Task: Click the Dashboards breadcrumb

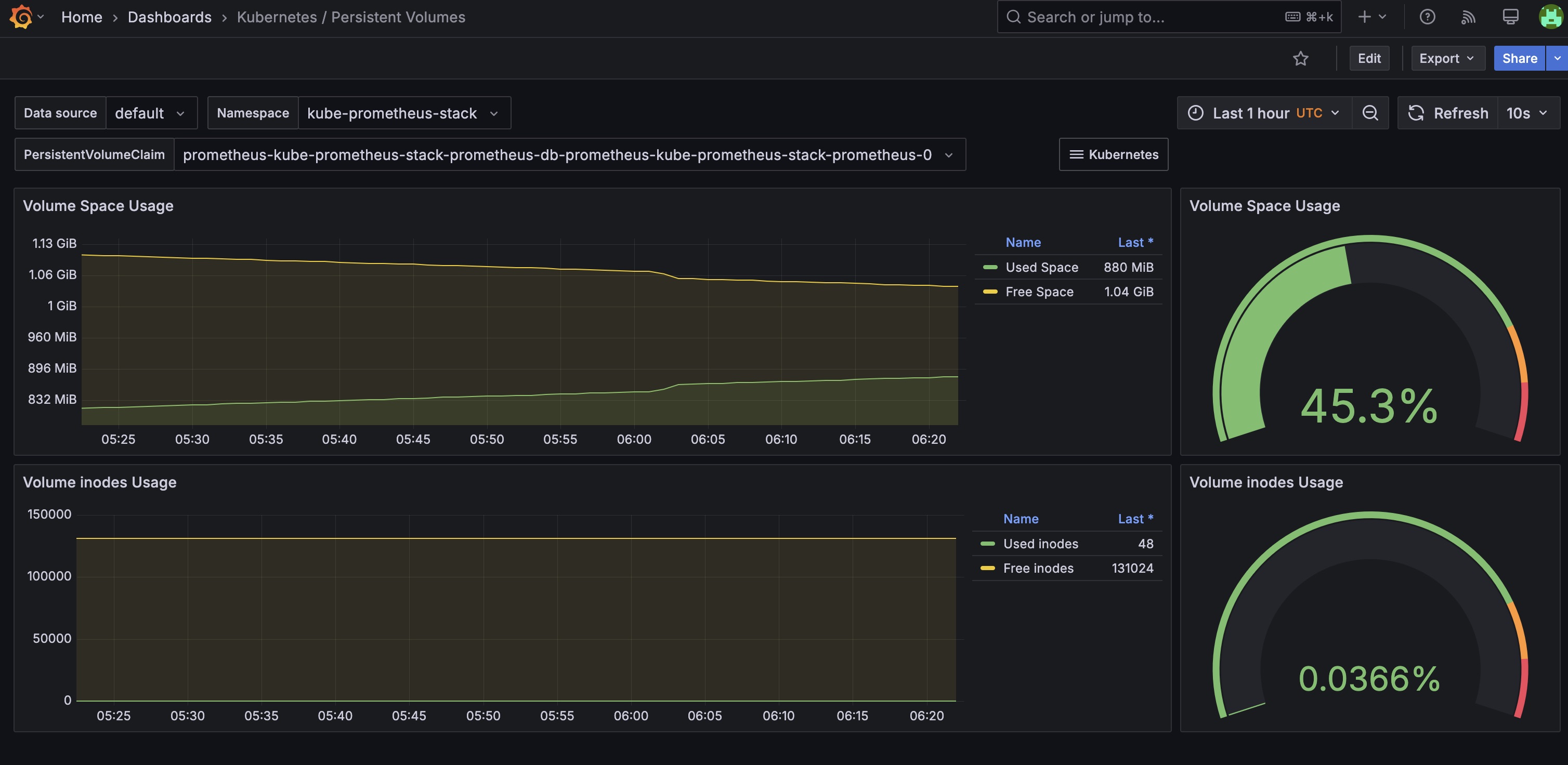Action: [x=169, y=17]
